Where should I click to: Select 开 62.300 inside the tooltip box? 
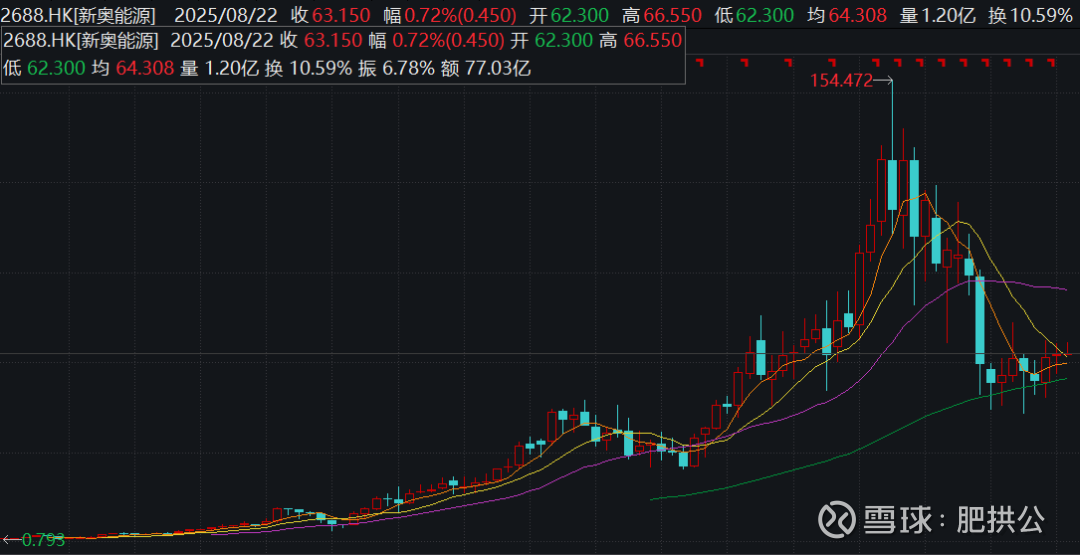[551, 41]
